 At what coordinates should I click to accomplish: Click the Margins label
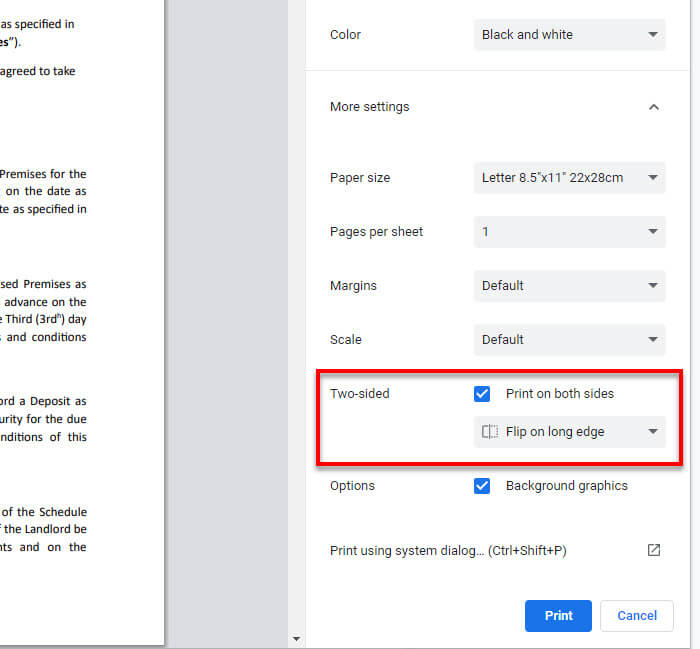coord(353,286)
